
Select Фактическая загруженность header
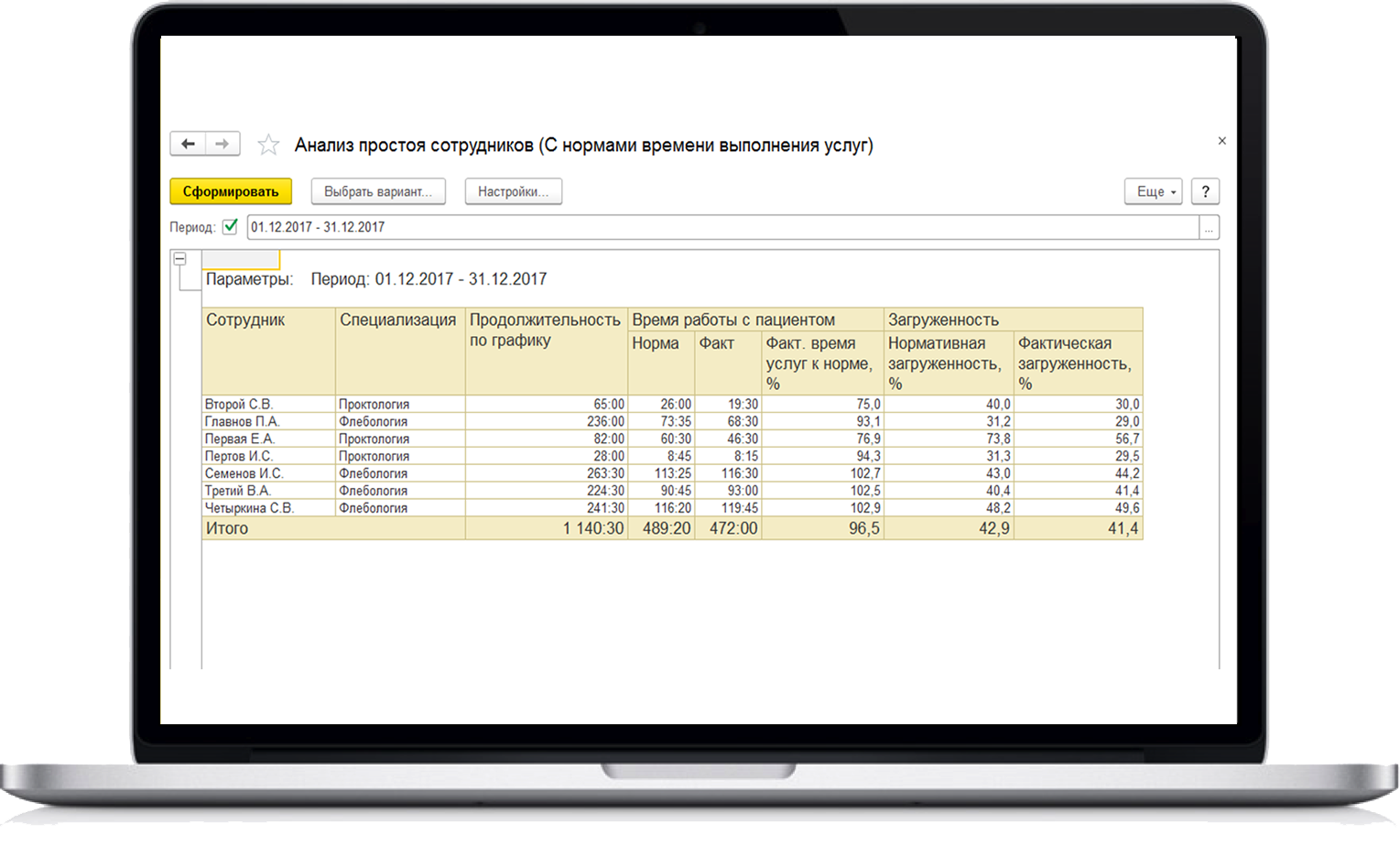(x=1079, y=363)
